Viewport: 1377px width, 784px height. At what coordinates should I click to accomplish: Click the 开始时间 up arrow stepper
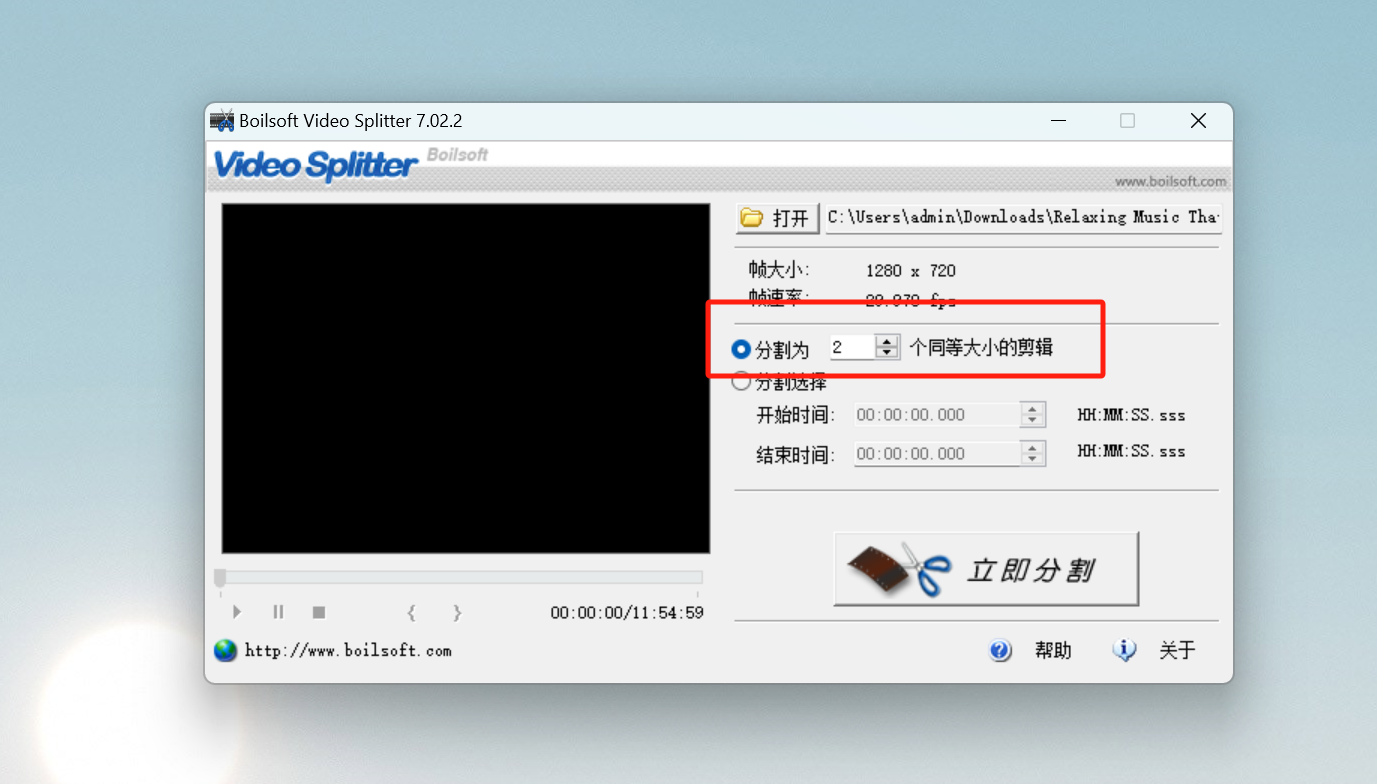click(1033, 409)
